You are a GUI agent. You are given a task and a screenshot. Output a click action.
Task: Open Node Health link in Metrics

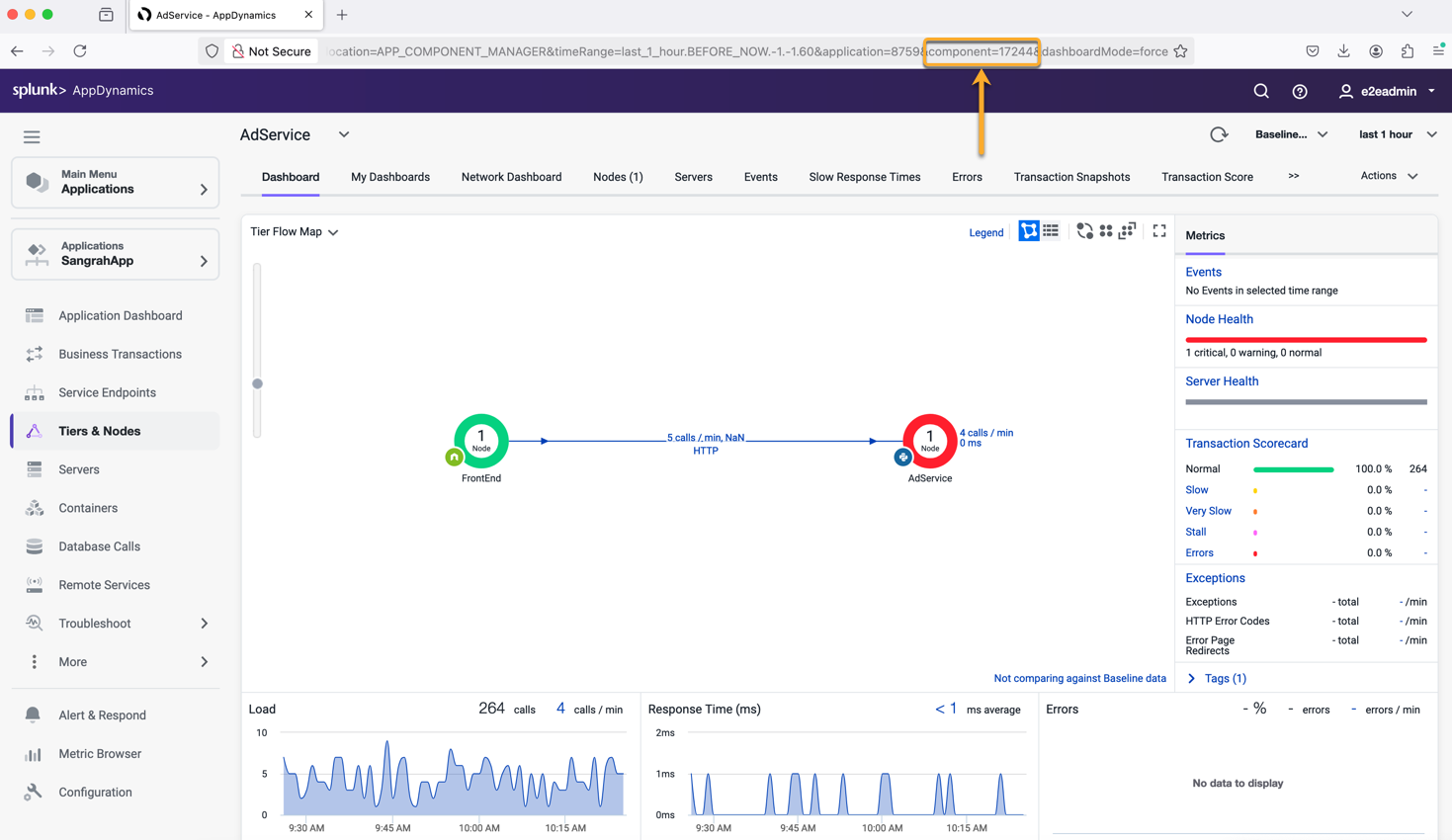[1219, 319]
